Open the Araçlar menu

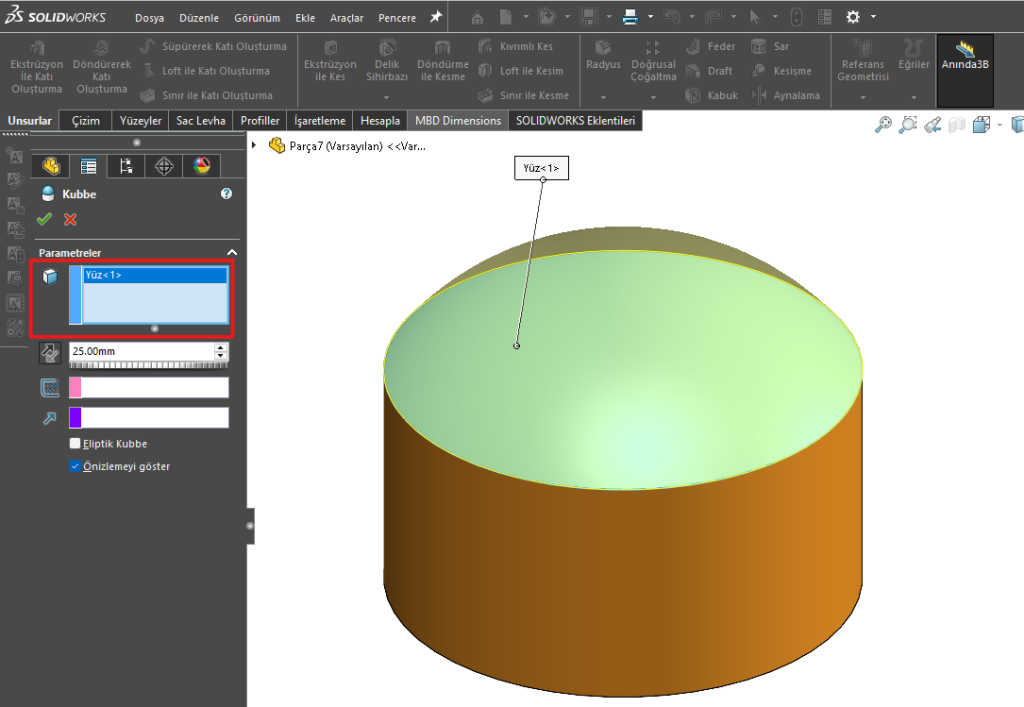[347, 18]
